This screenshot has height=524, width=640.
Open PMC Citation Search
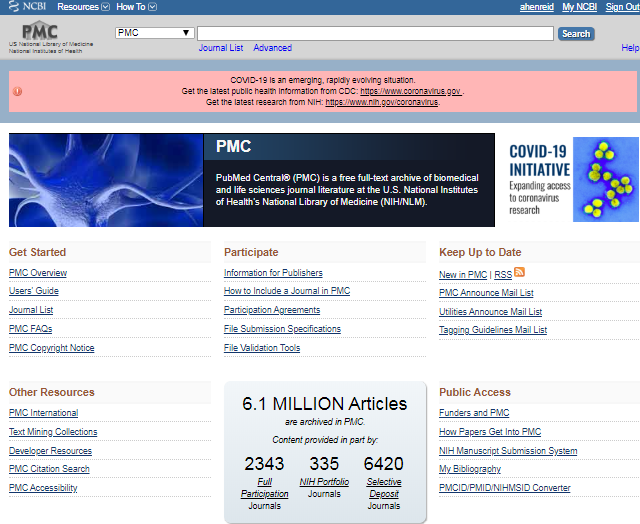pyautogui.click(x=49, y=469)
